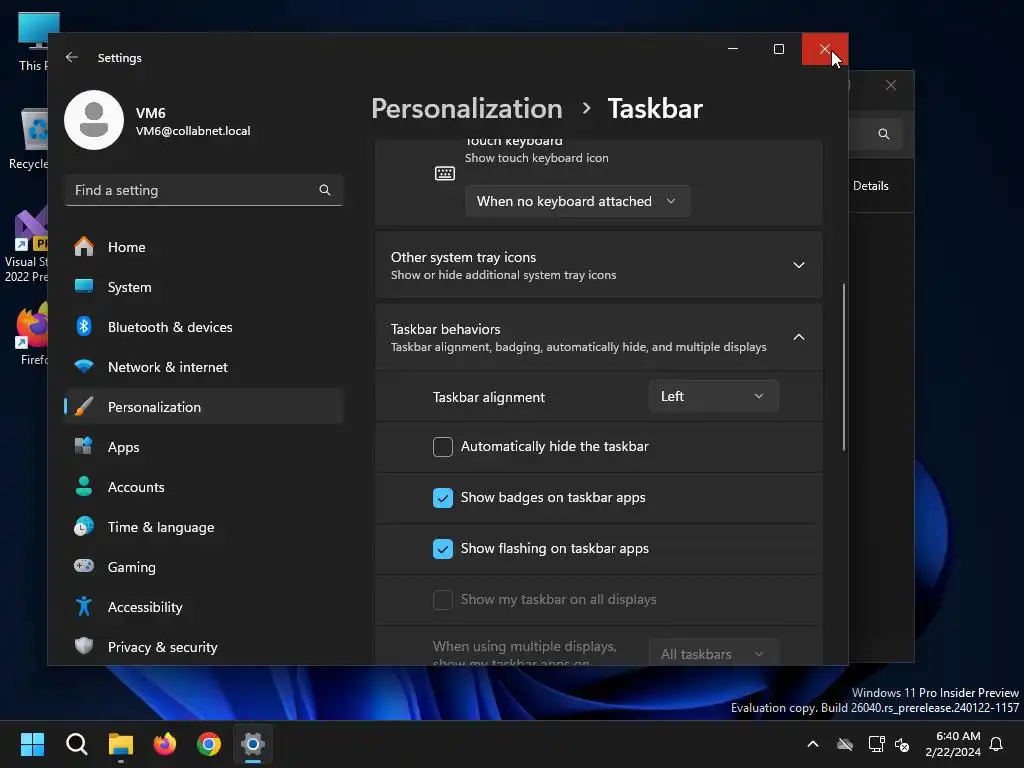Open Apps settings page
Screen dimensions: 1024x768
pos(203,447)
